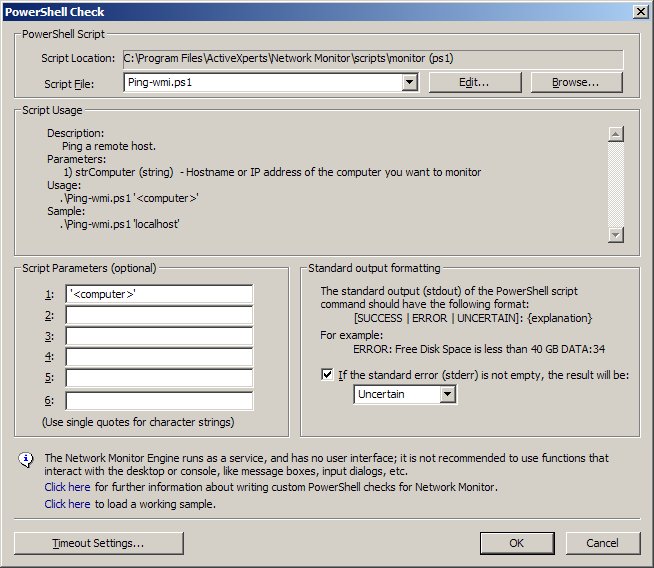Click the script usage scrollbar track
Screen dimensions: 654x568
tap(616, 184)
